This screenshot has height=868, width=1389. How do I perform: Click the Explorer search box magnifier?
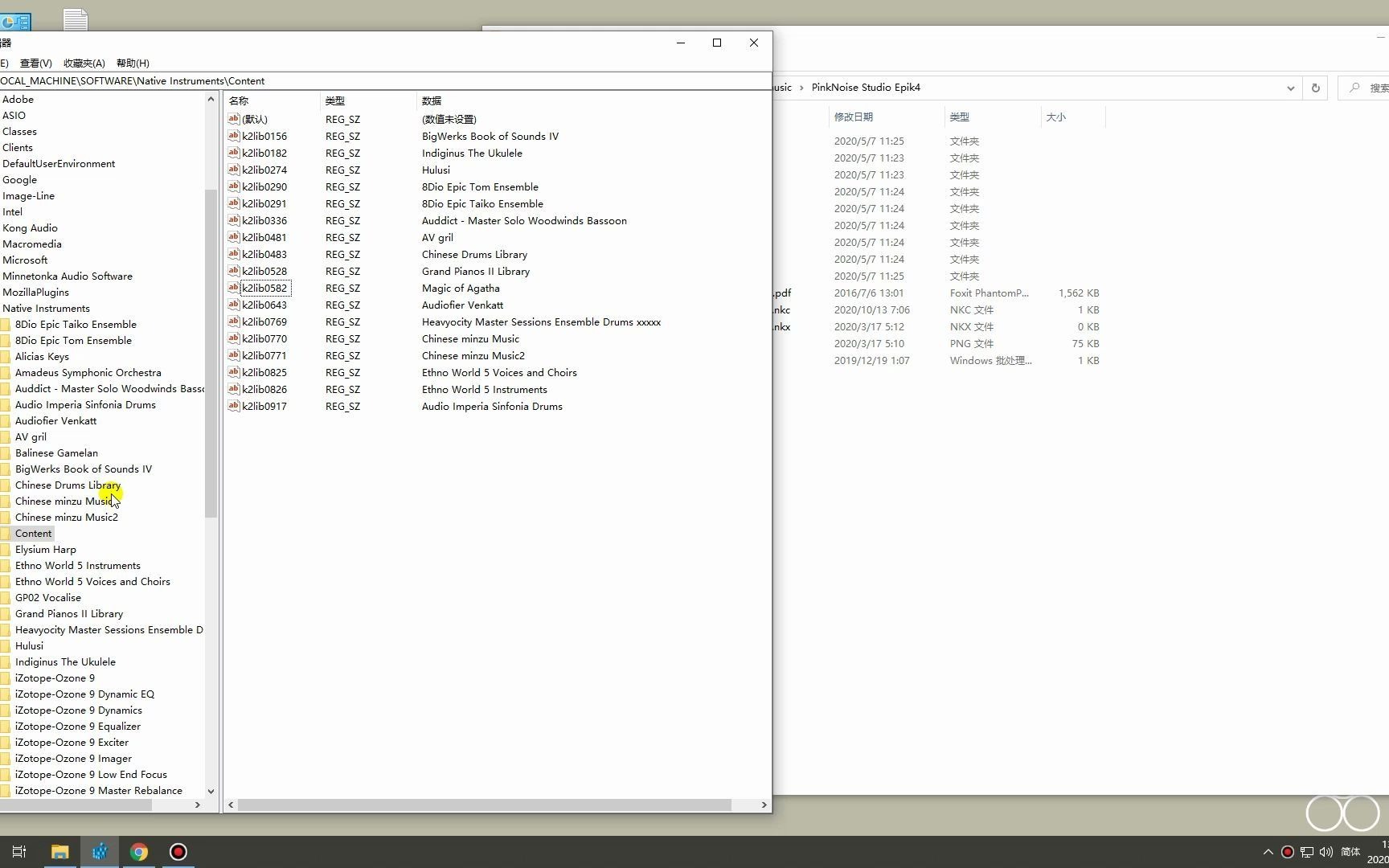pyautogui.click(x=1354, y=88)
